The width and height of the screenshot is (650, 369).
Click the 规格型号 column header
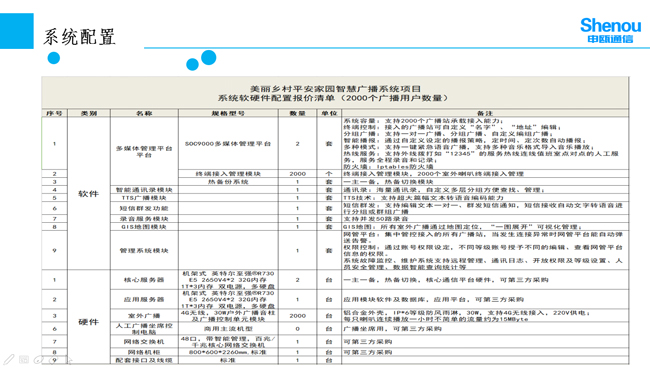[228, 113]
